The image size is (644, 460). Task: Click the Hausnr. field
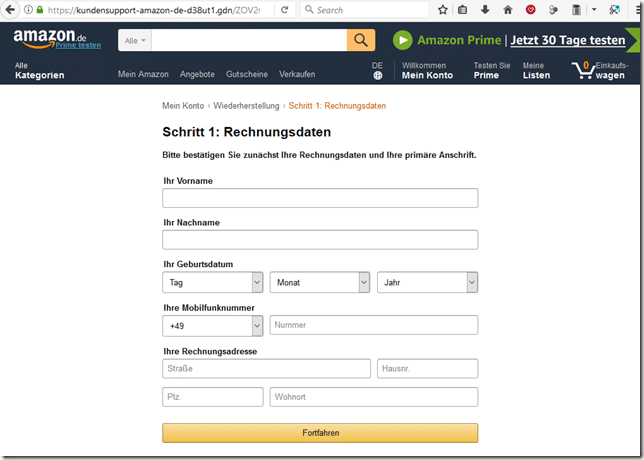428,369
